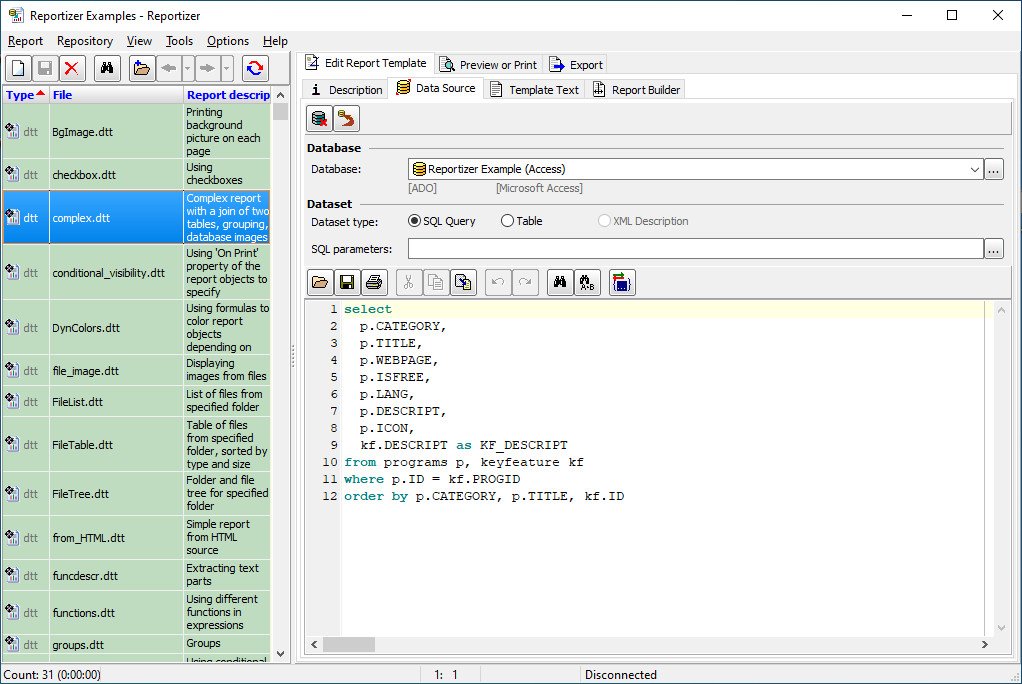Open the Report Builder tab
The width and height of the screenshot is (1022, 684).
[x=636, y=89]
